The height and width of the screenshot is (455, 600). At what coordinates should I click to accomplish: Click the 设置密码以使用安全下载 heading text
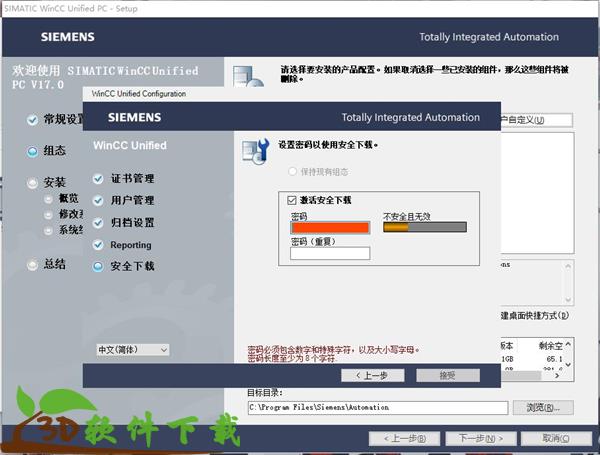point(328,145)
